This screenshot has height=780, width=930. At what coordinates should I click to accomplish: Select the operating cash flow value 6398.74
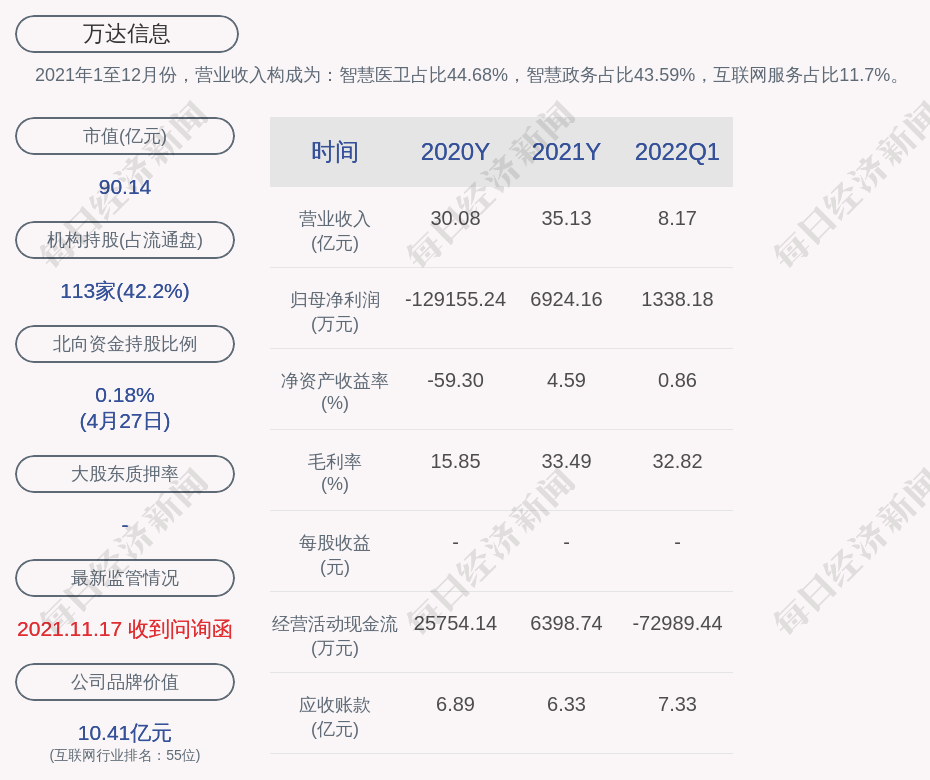pyautogui.click(x=566, y=623)
